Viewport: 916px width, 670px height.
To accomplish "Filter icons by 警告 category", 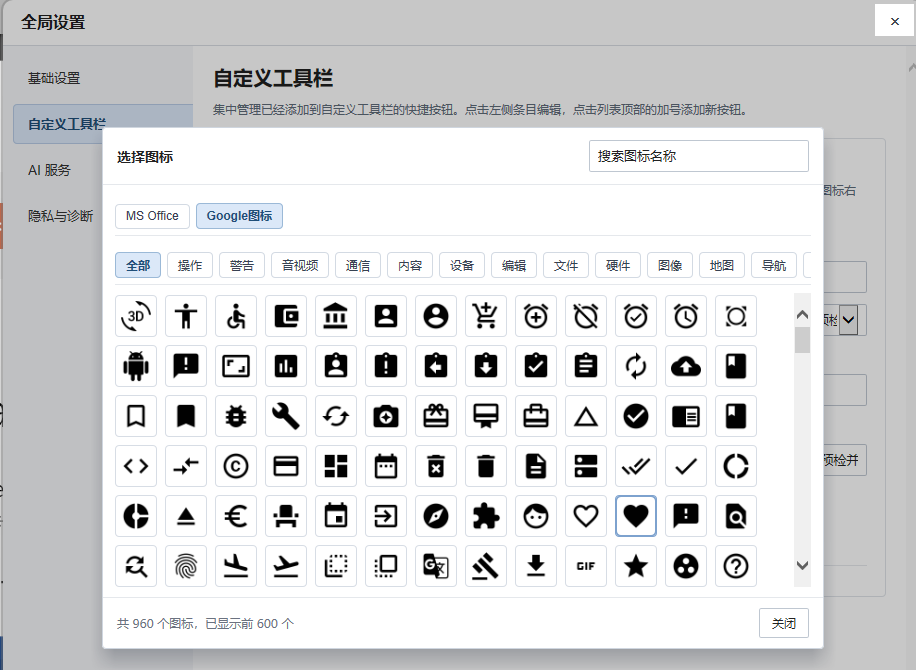I will point(242,265).
